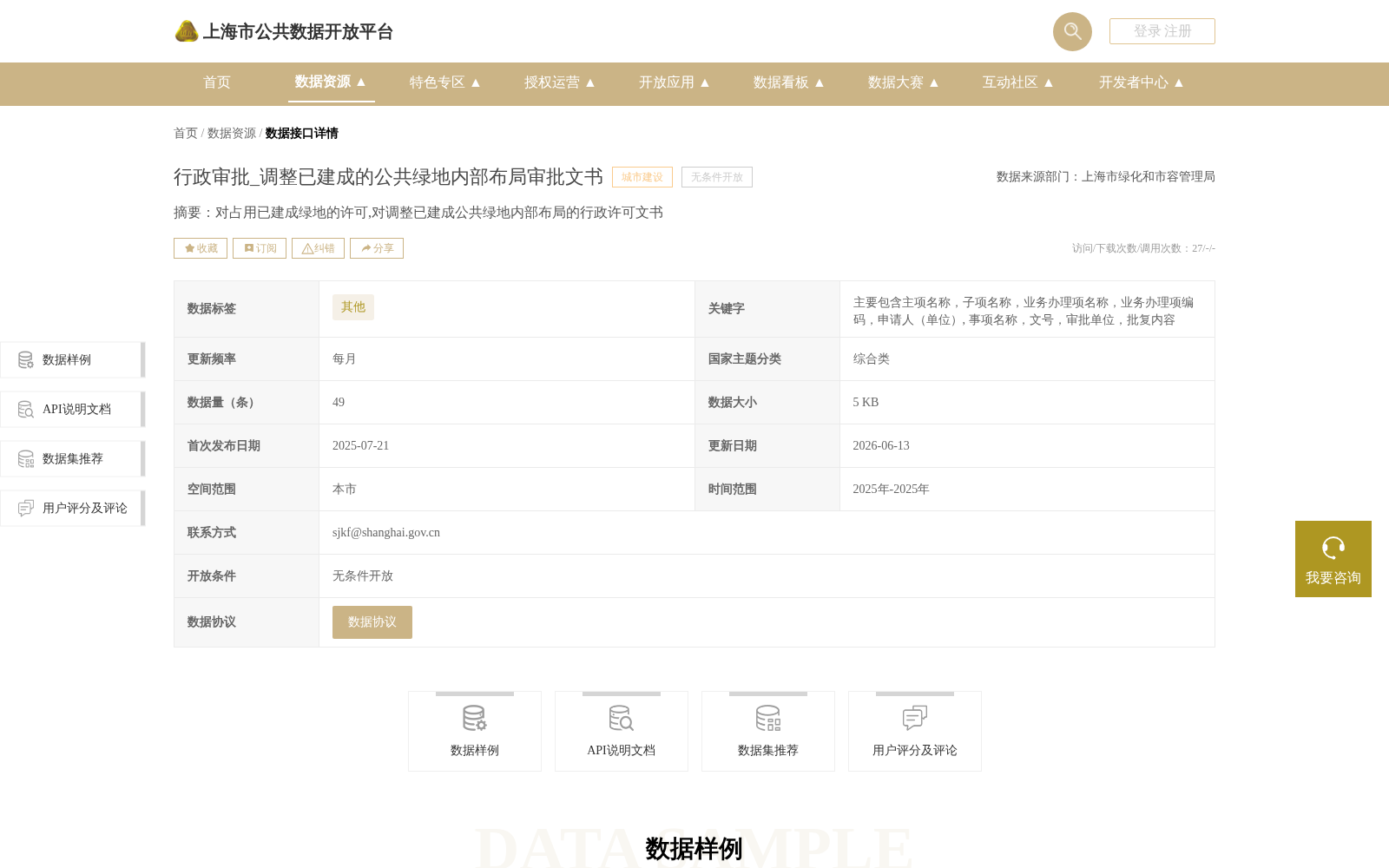
Task: Open 数据集推荐 in left sidebar
Action: (72, 458)
